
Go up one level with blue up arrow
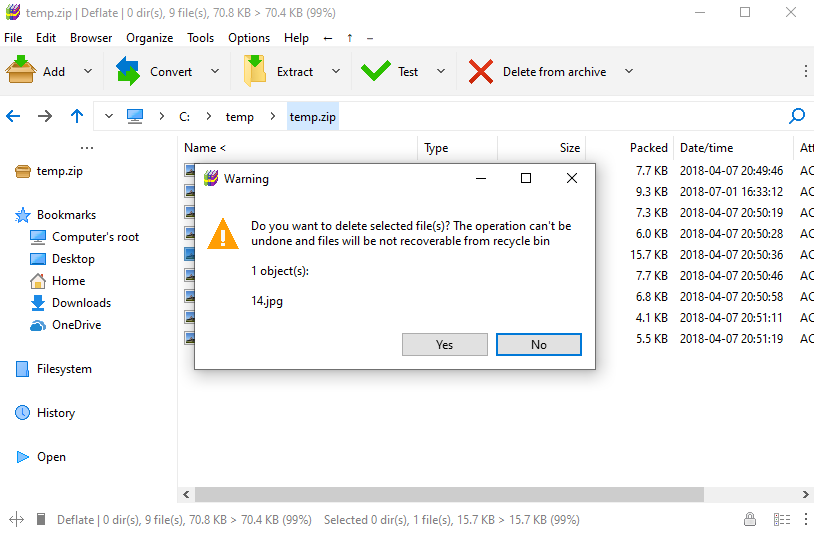pyautogui.click(x=77, y=116)
